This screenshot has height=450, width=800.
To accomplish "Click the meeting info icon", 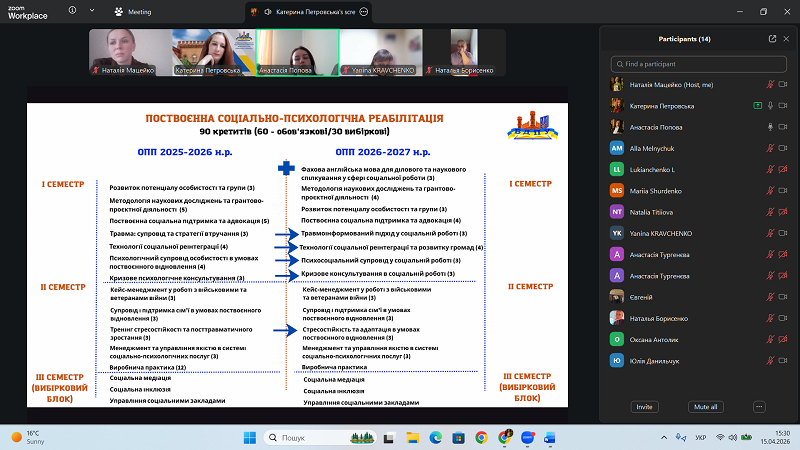I will coord(74,12).
